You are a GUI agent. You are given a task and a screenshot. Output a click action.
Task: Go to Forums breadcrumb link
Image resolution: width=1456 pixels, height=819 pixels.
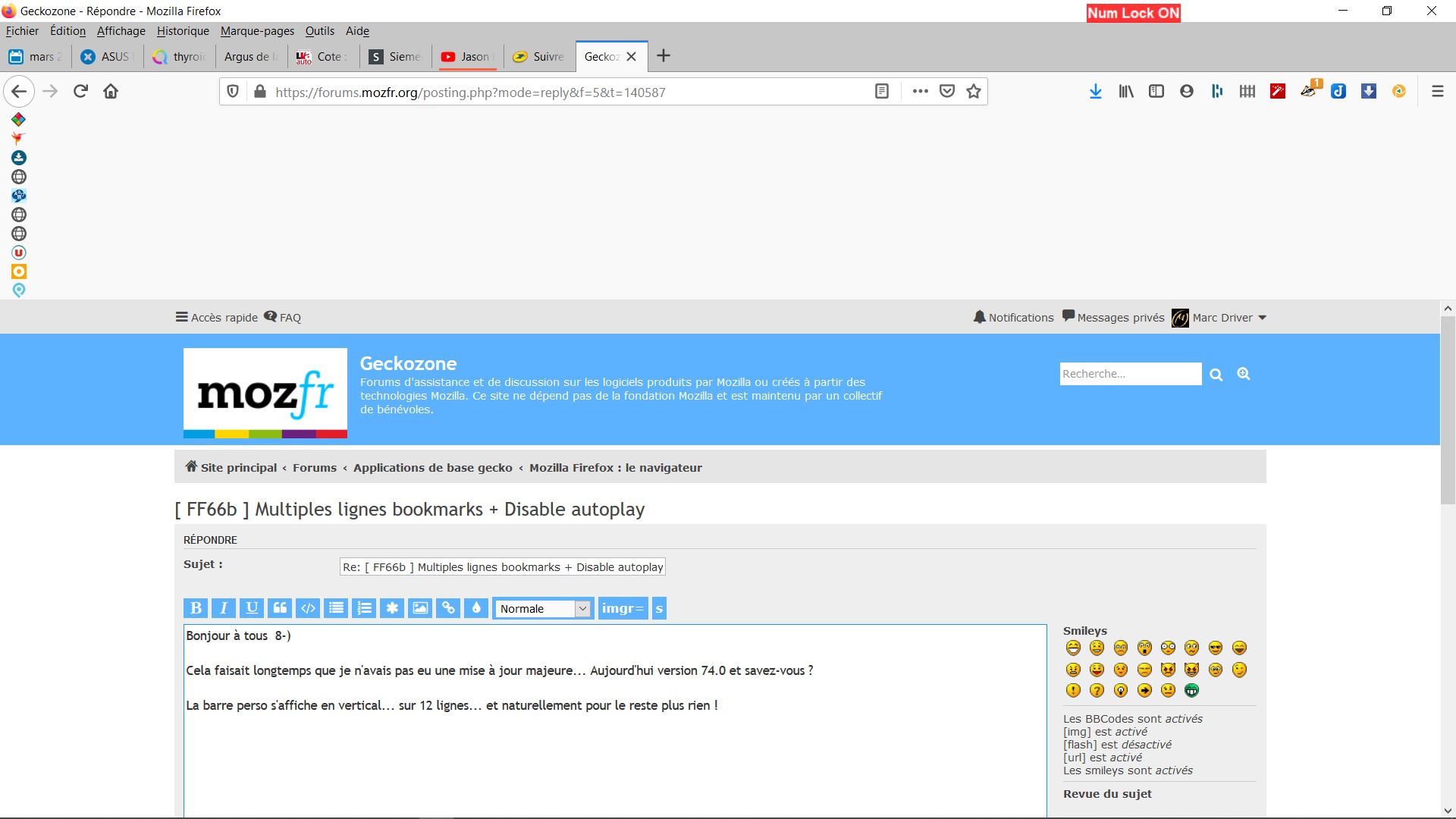pos(314,468)
